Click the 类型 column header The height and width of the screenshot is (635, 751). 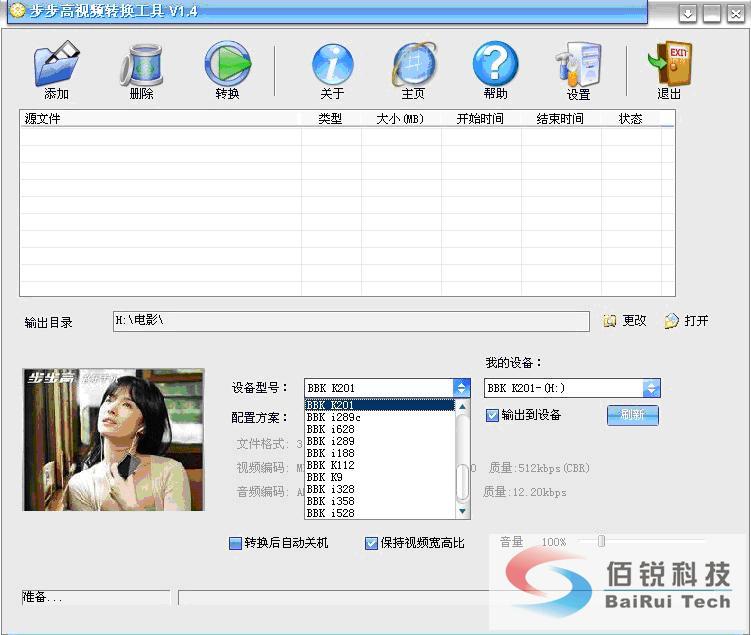pyautogui.click(x=331, y=119)
